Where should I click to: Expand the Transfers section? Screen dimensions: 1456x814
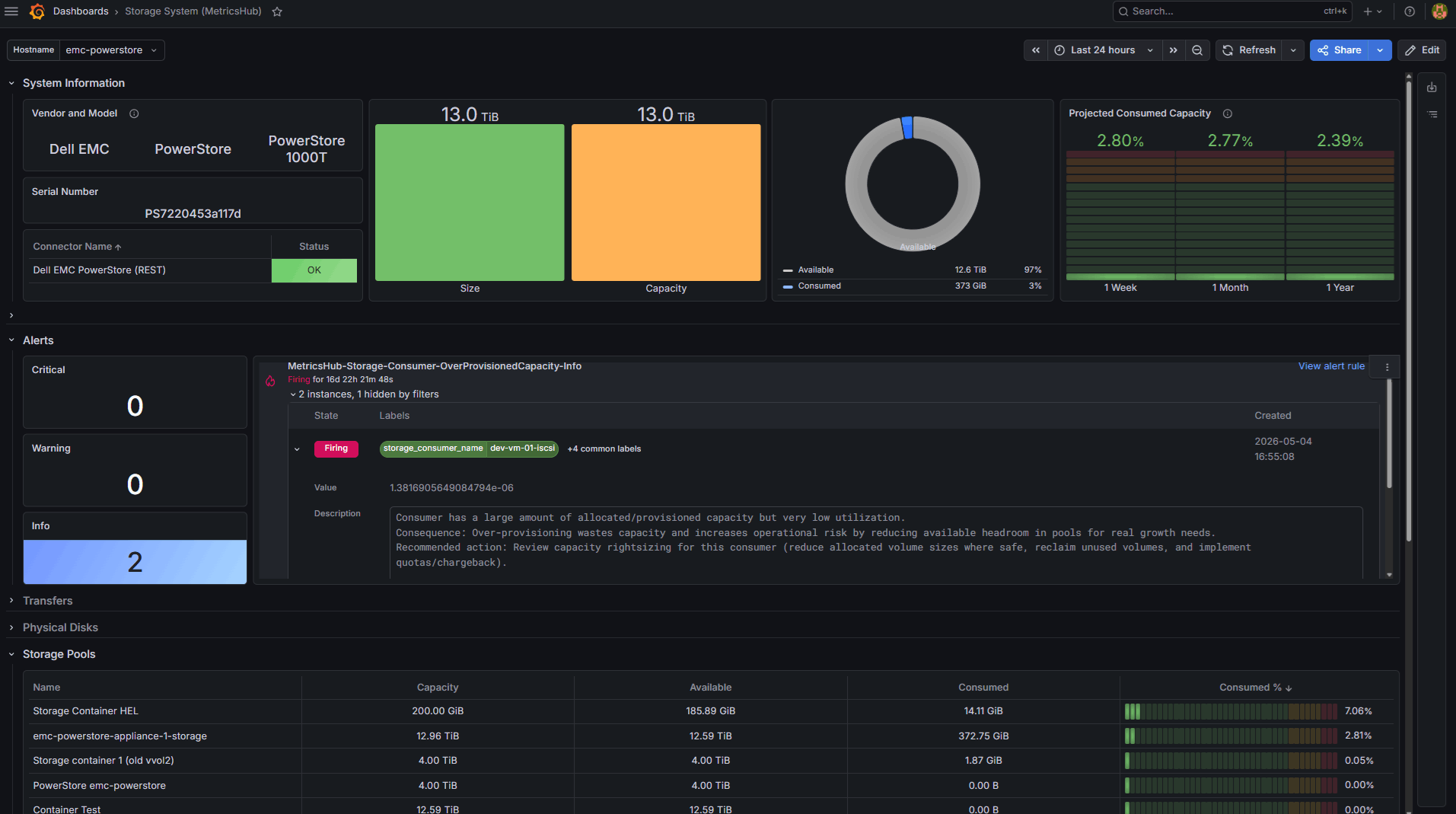[11, 601]
